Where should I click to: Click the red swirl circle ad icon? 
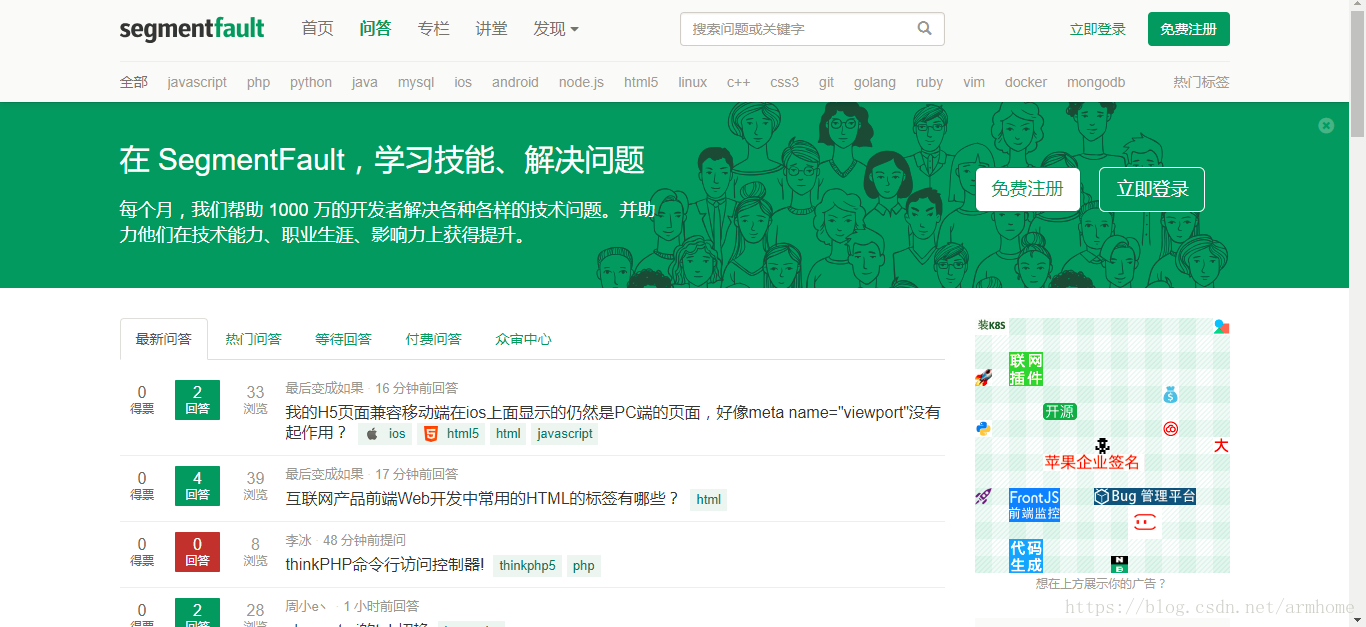[x=1170, y=429]
